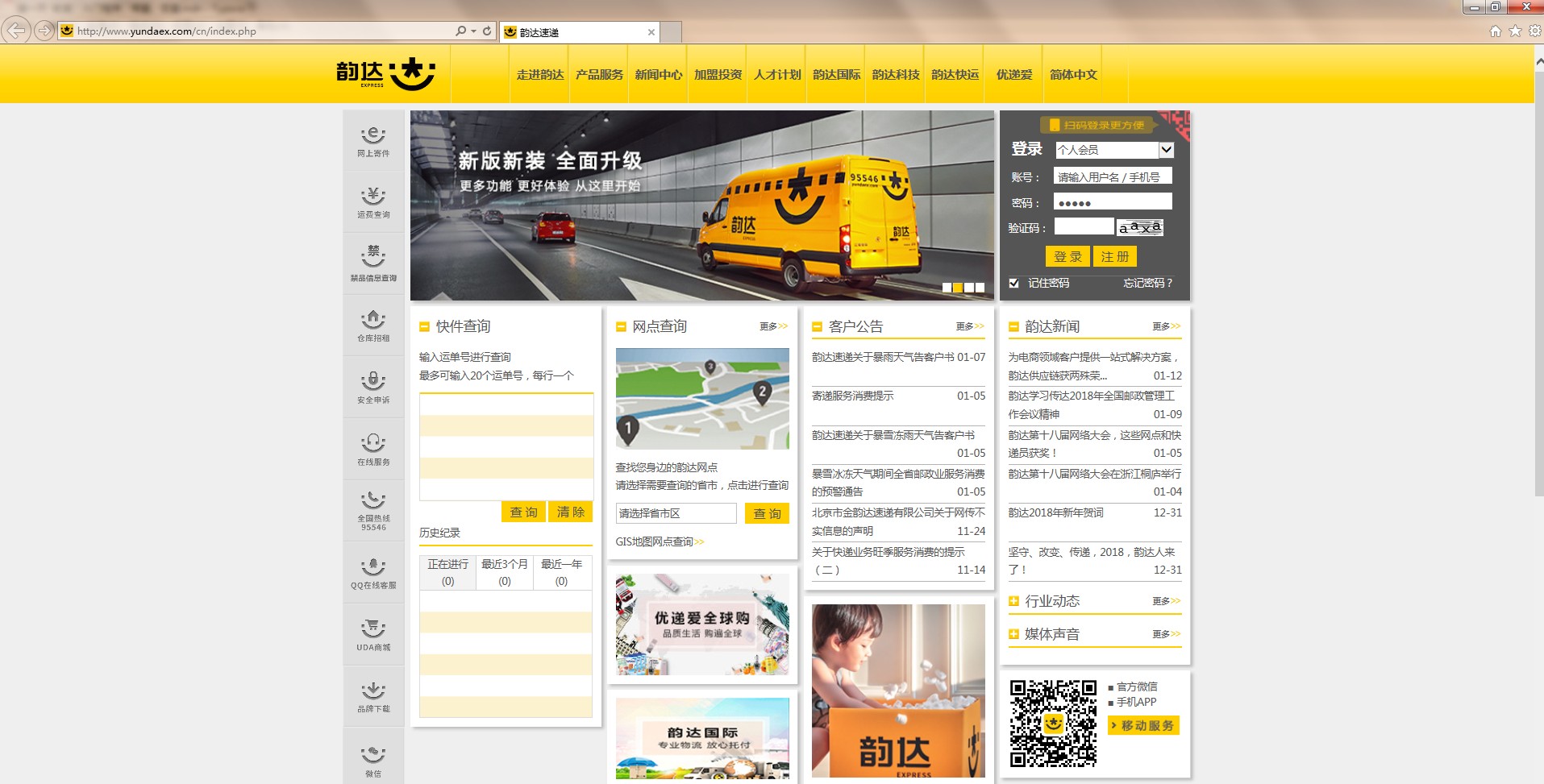This screenshot has height=784, width=1544.
Task: Expand 媒体声音 section plus icon
Action: (1013, 634)
